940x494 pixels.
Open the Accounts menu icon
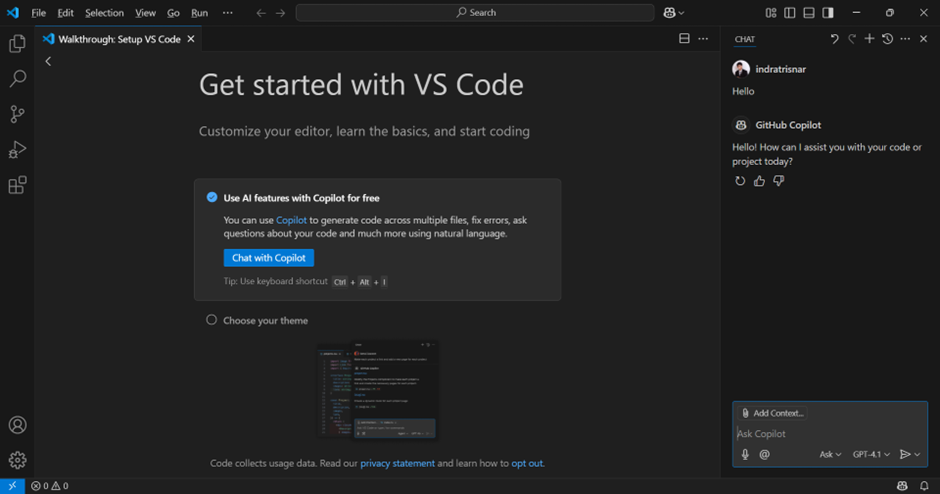[17, 425]
